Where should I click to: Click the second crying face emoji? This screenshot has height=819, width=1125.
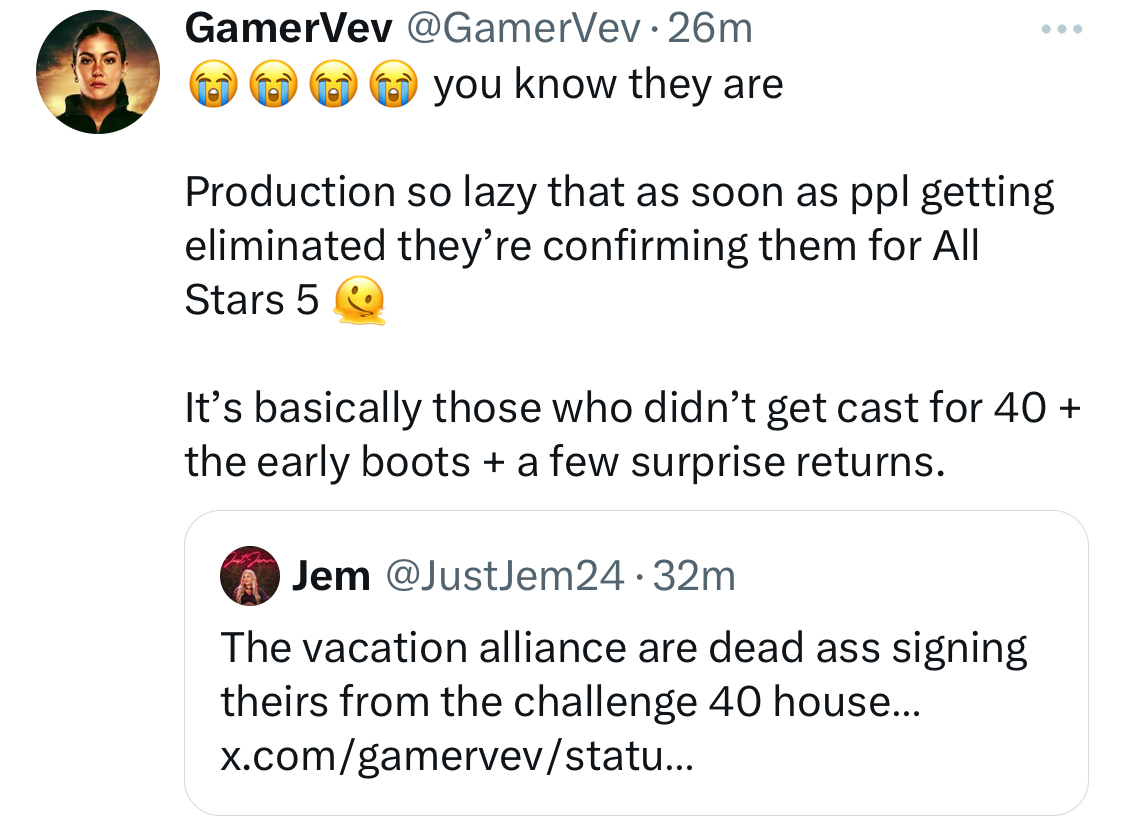pyautogui.click(x=273, y=85)
